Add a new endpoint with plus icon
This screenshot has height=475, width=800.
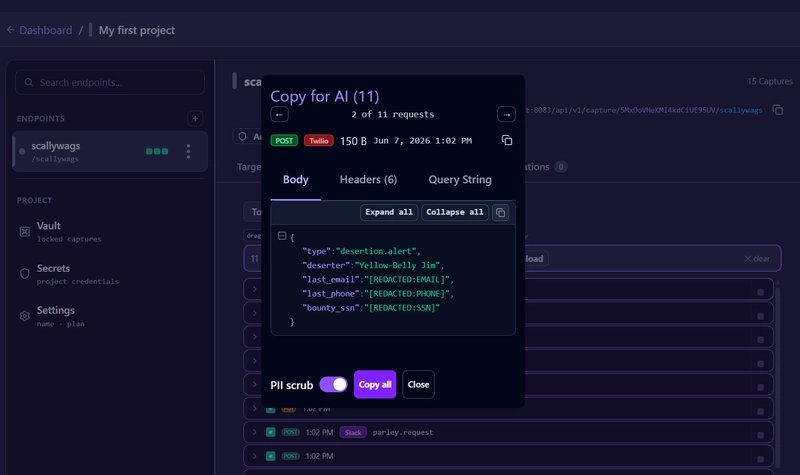click(195, 118)
